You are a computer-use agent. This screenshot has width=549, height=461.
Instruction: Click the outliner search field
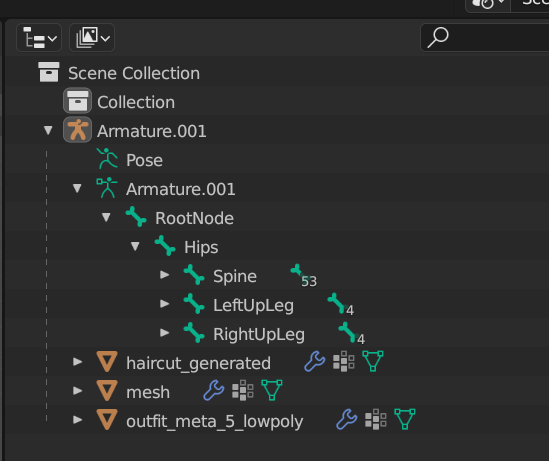coord(485,37)
